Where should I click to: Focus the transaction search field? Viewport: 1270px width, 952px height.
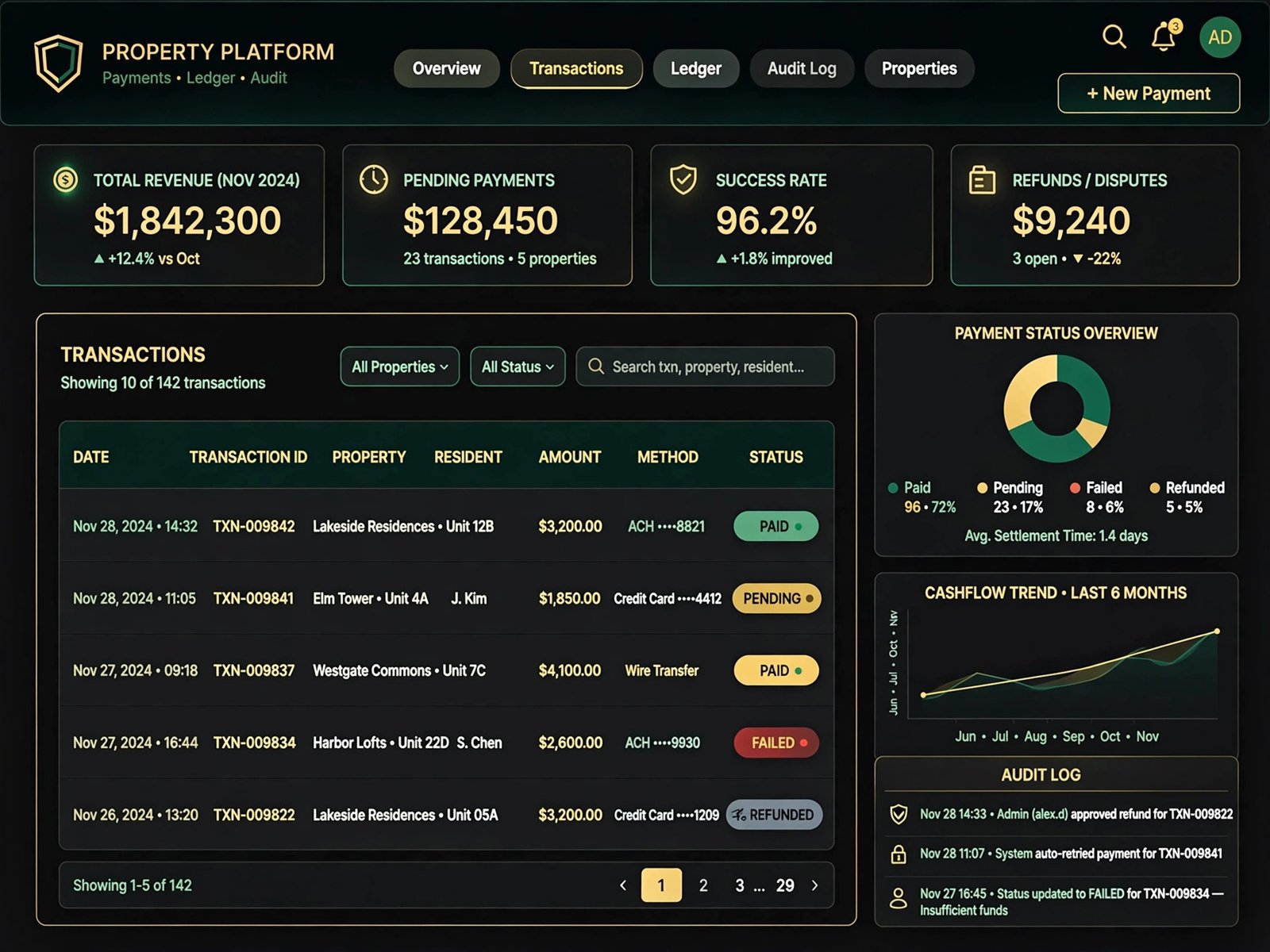point(705,367)
